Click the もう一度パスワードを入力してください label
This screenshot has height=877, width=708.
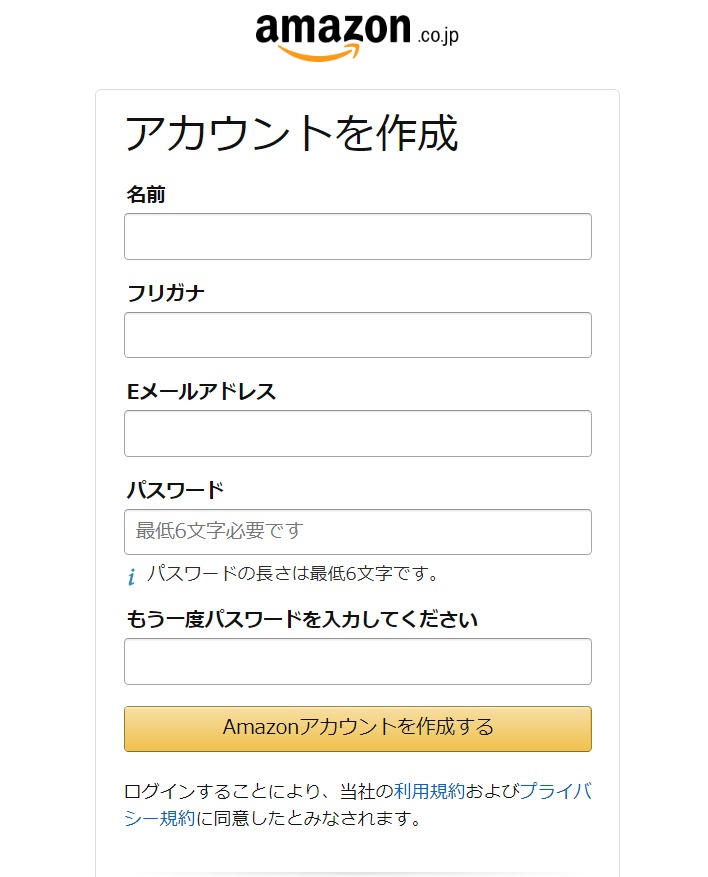click(302, 619)
